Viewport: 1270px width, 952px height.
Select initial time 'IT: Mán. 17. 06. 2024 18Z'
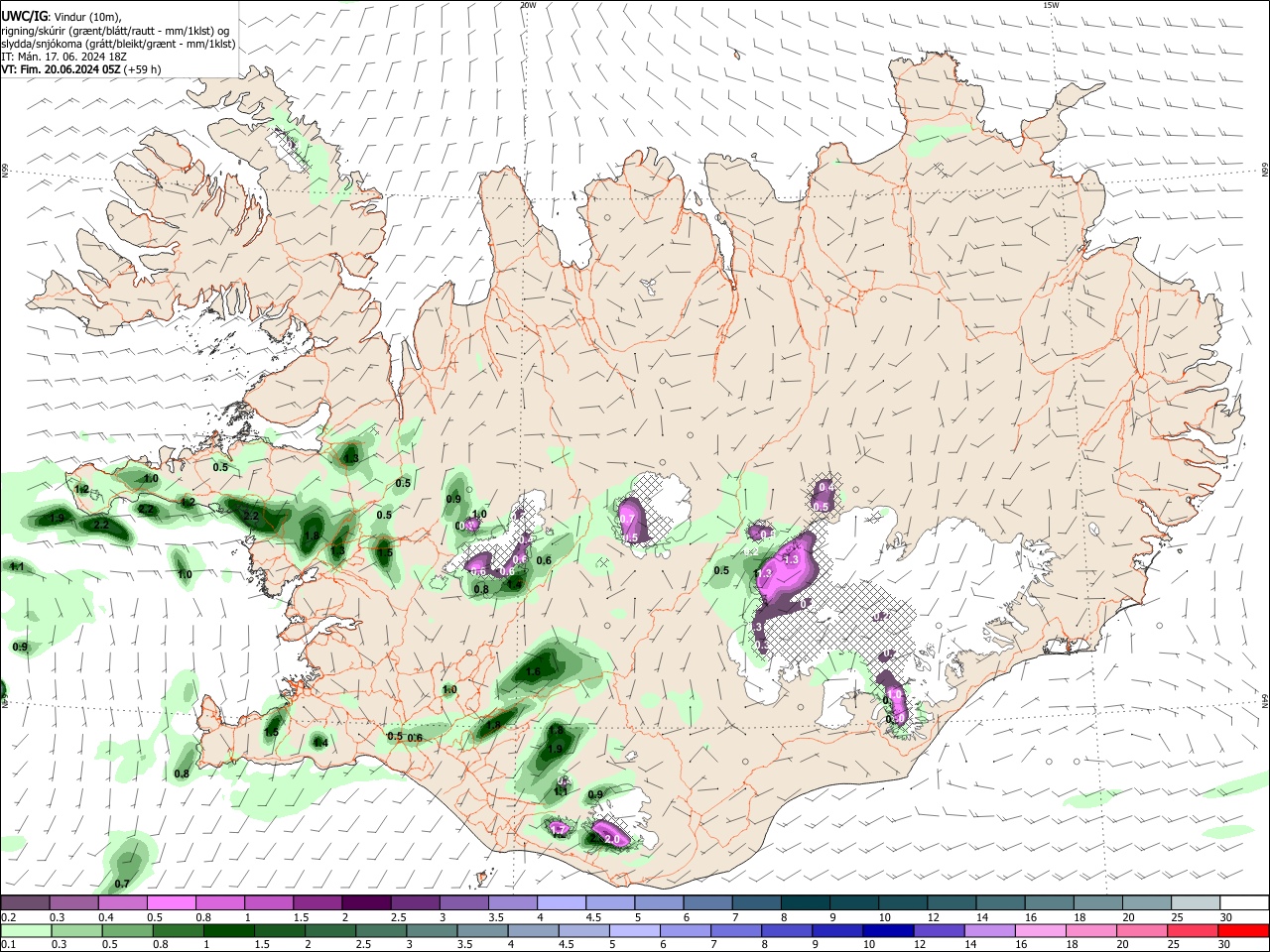63,57
